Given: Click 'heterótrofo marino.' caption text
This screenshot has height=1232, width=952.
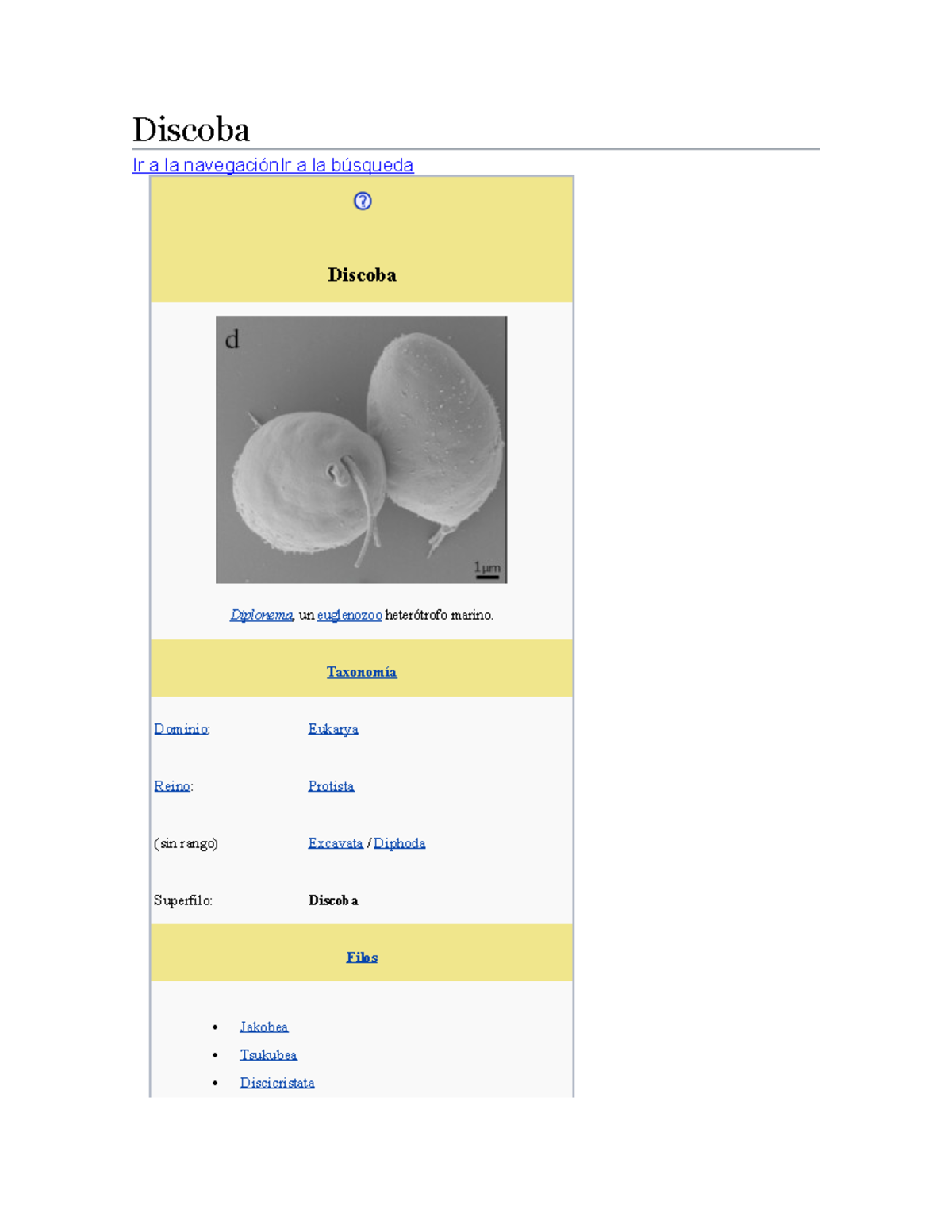Looking at the screenshot, I should 439,615.
